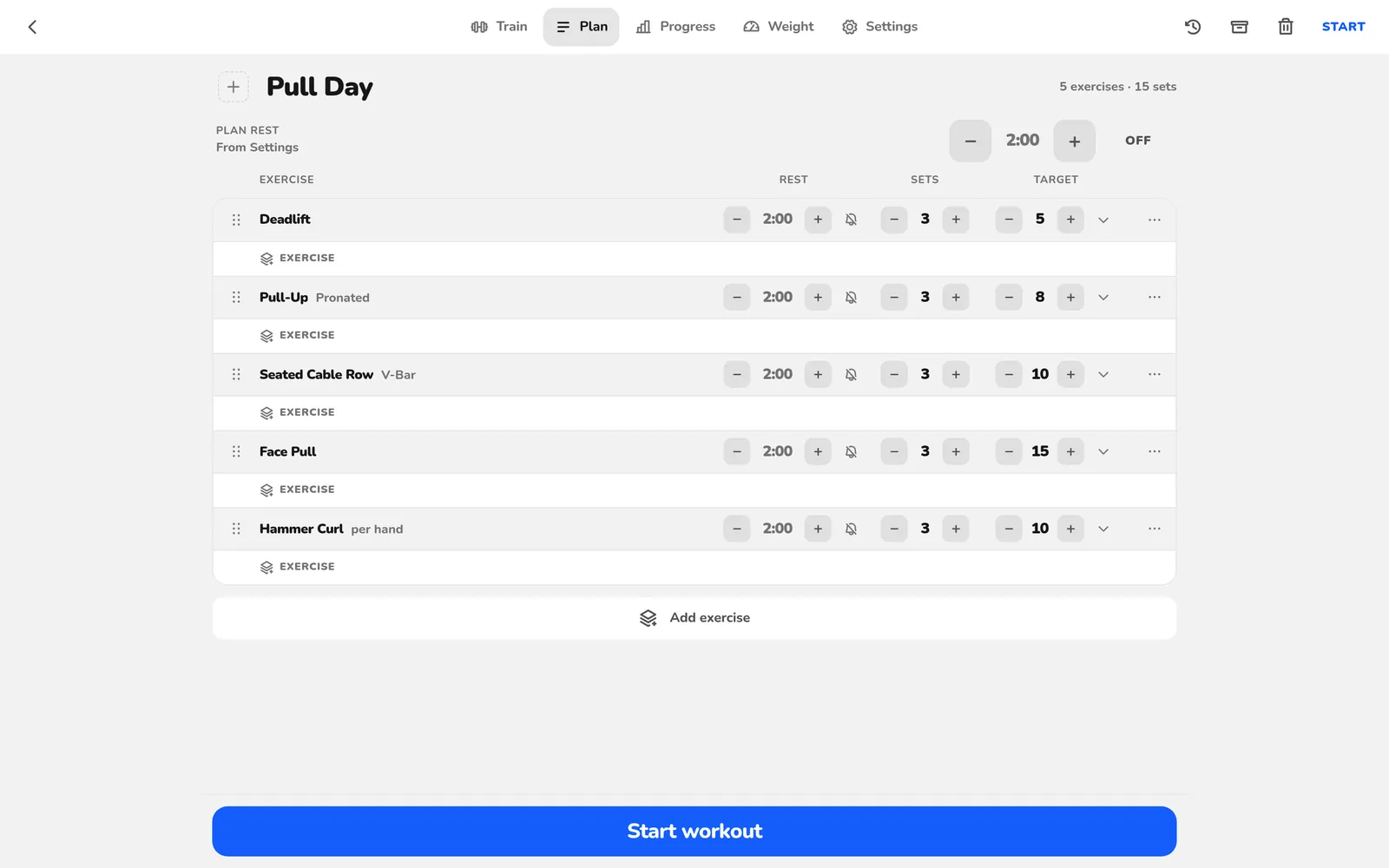Increase the plan rest time
1389x868 pixels.
click(x=1075, y=141)
